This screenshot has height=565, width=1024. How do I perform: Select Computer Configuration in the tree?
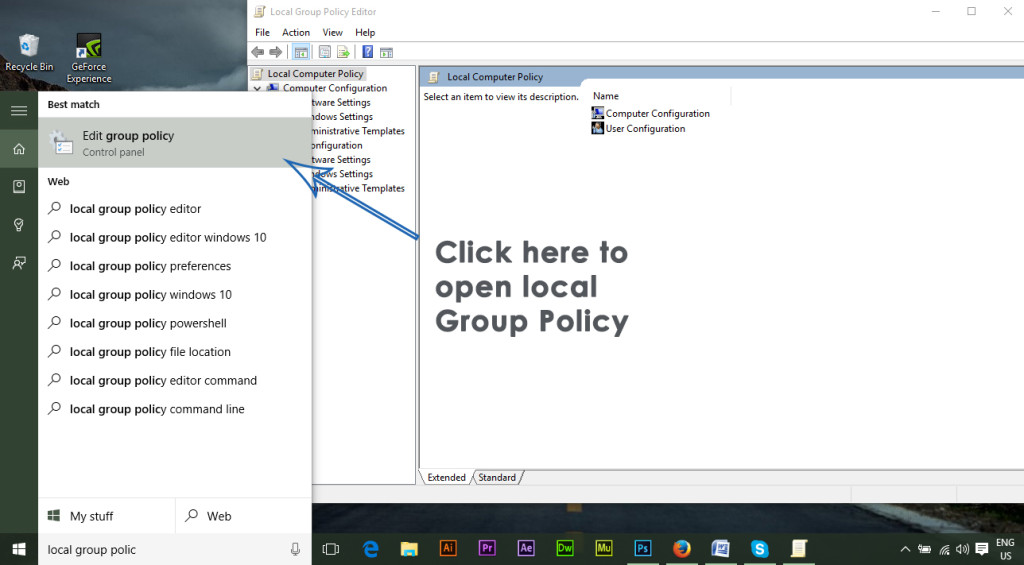click(x=334, y=88)
